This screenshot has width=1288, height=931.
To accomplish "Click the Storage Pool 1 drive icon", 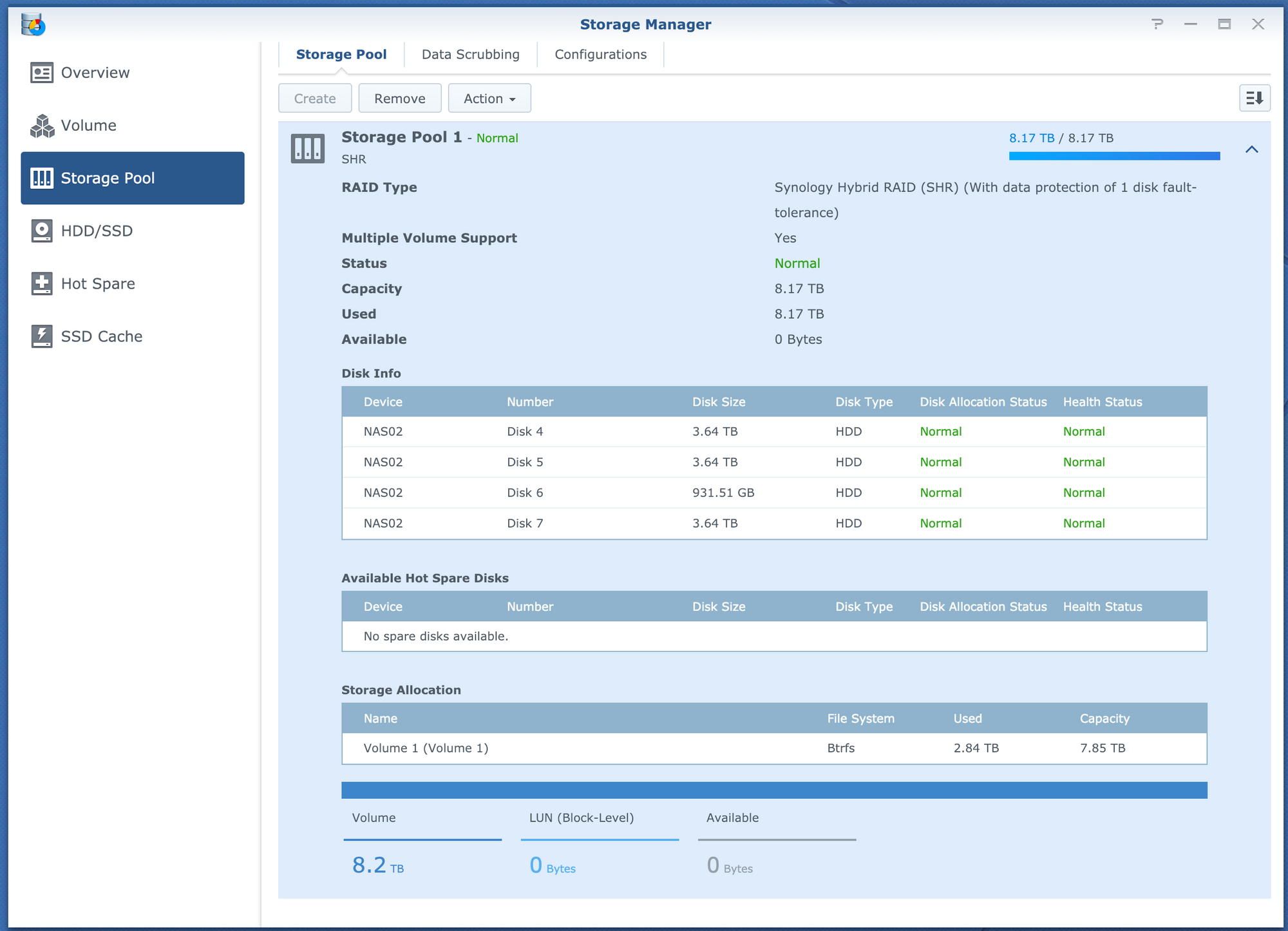I will coord(308,149).
